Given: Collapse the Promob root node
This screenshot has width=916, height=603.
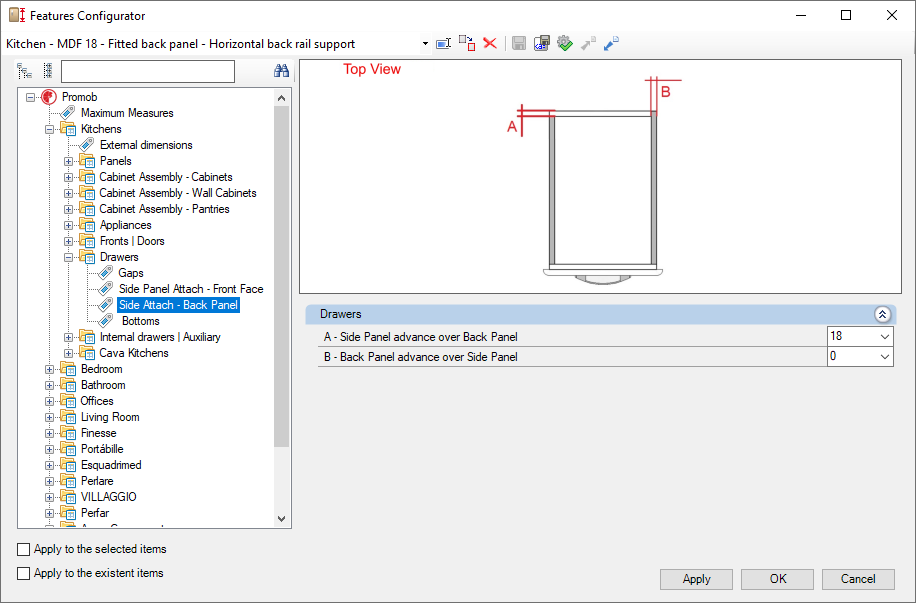Looking at the screenshot, I should (30, 97).
